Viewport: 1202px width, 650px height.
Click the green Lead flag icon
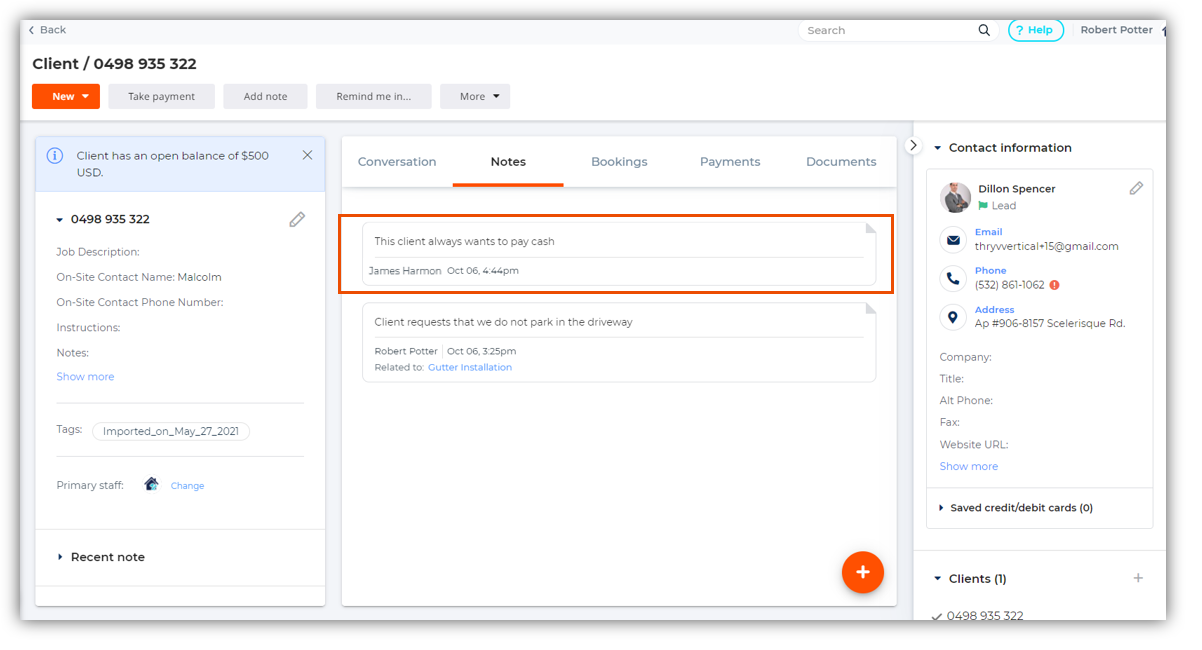pos(983,205)
